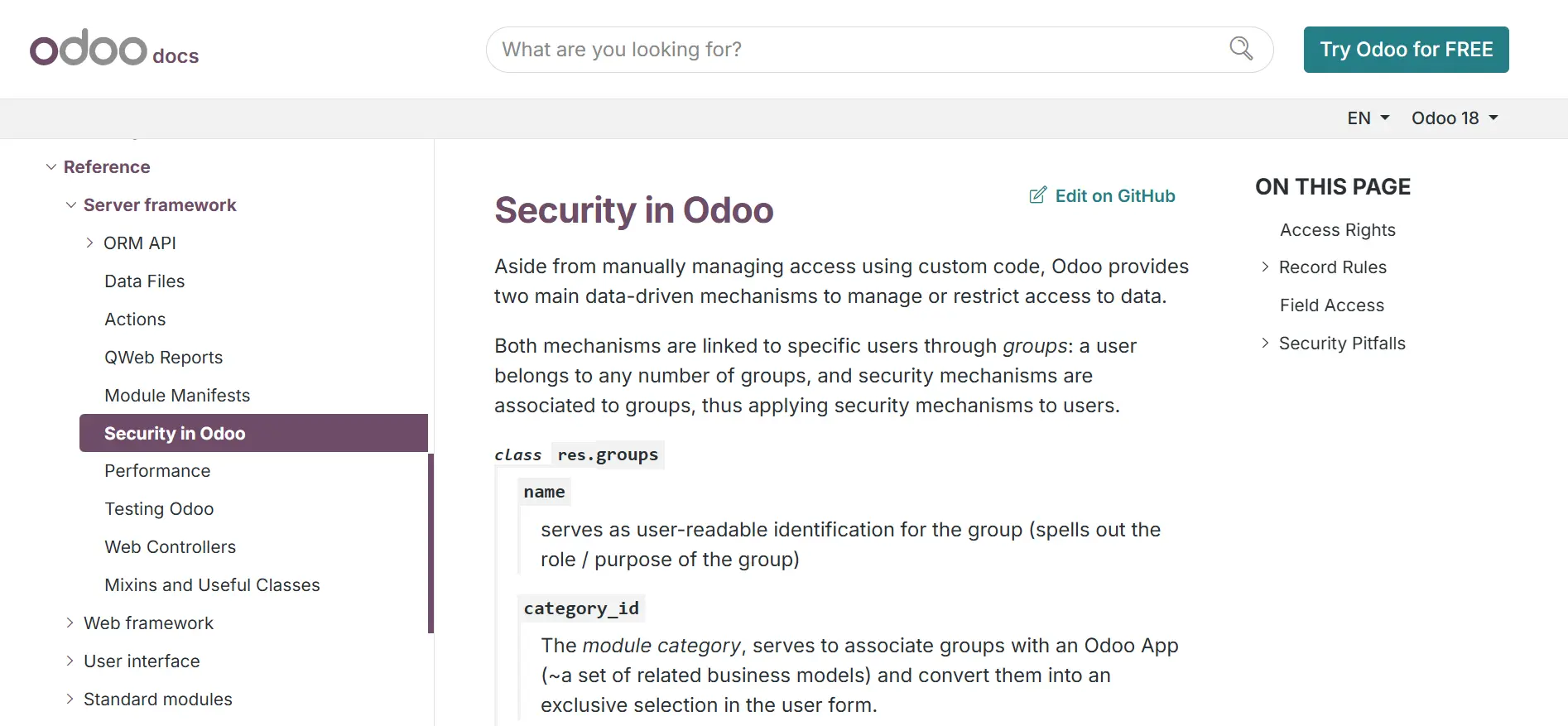Click the sidebar vertical scrollbar

tap(430, 542)
